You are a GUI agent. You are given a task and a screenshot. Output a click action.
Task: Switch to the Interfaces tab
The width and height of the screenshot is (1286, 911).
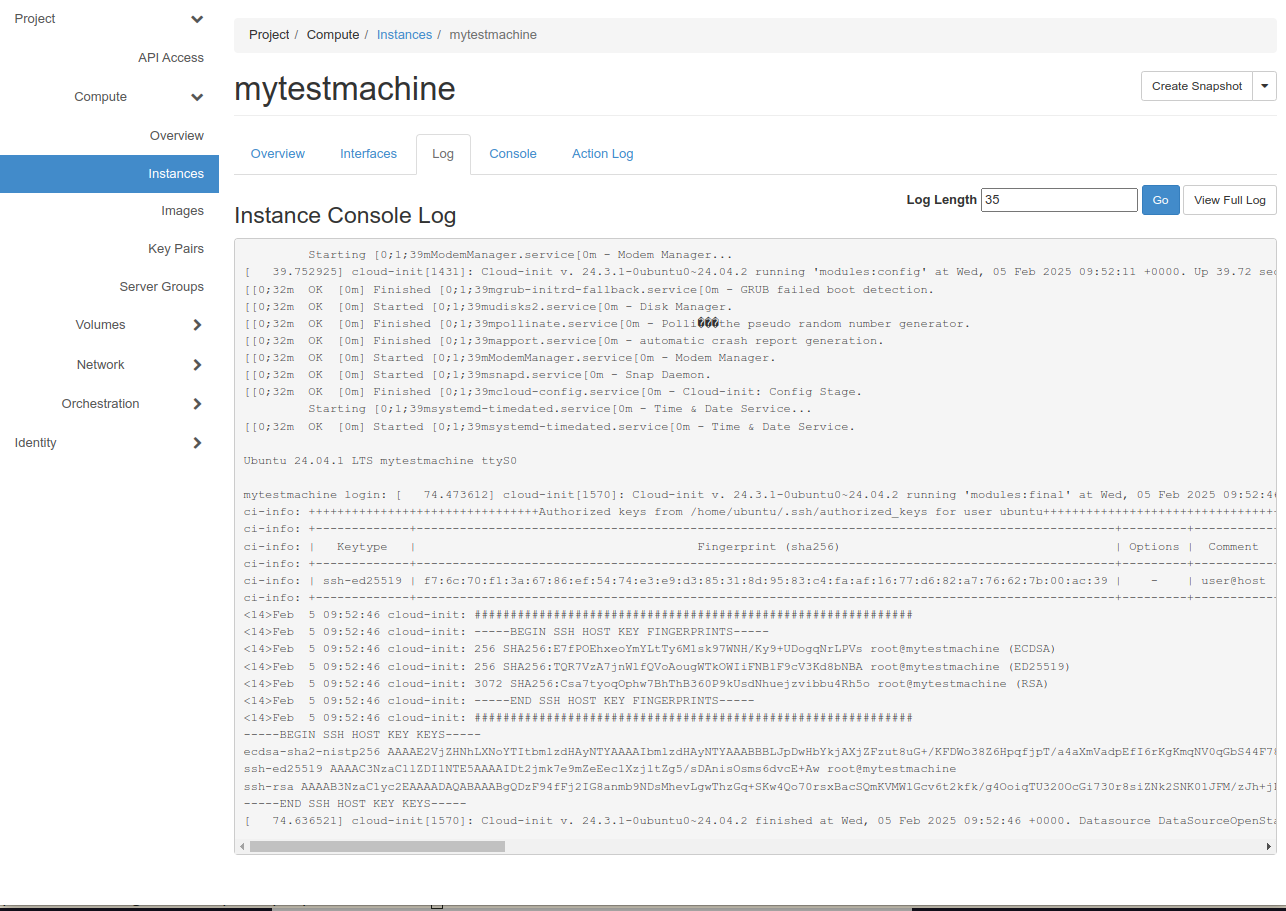(x=368, y=154)
